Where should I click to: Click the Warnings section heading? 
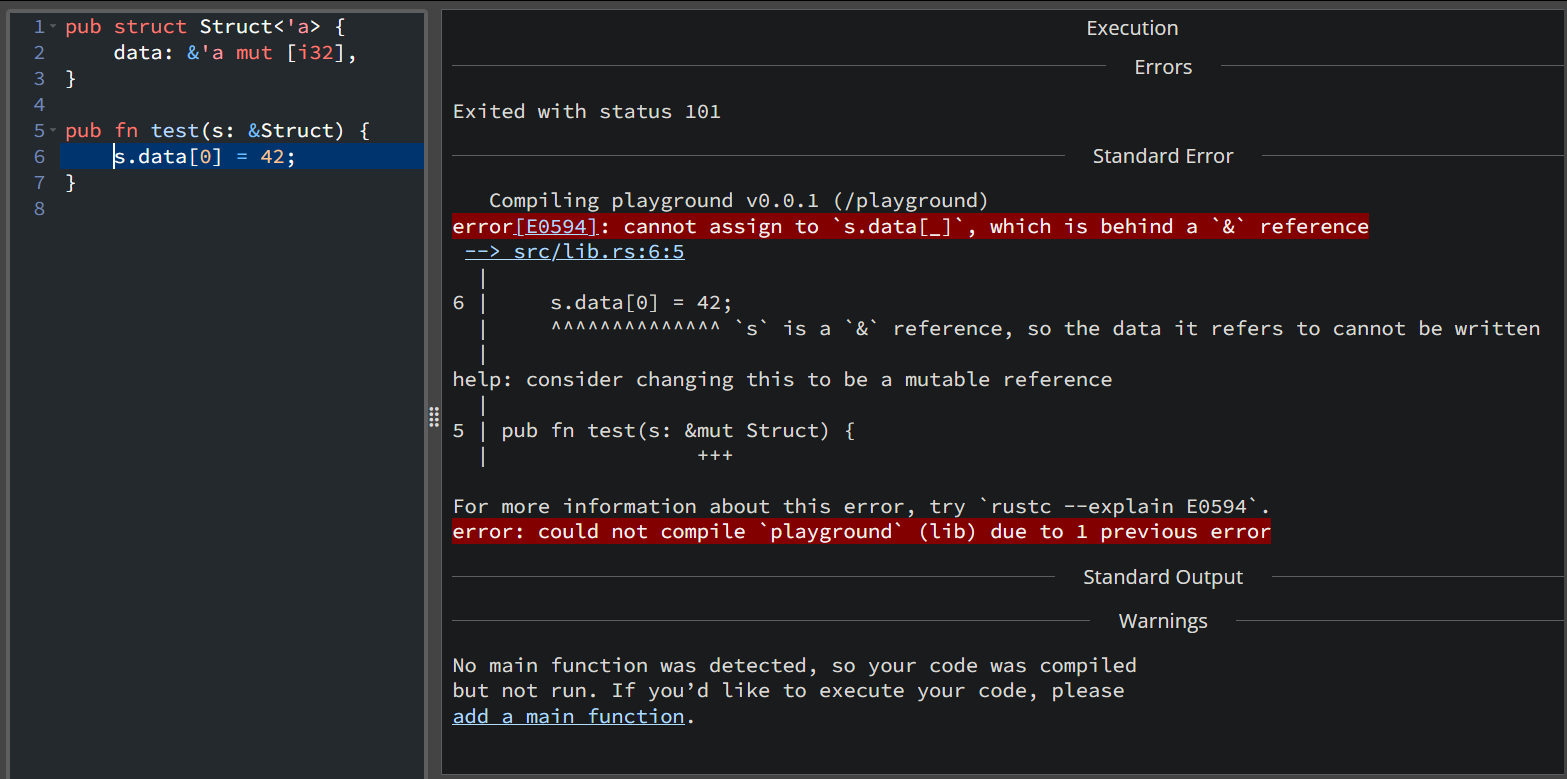click(x=1162, y=621)
